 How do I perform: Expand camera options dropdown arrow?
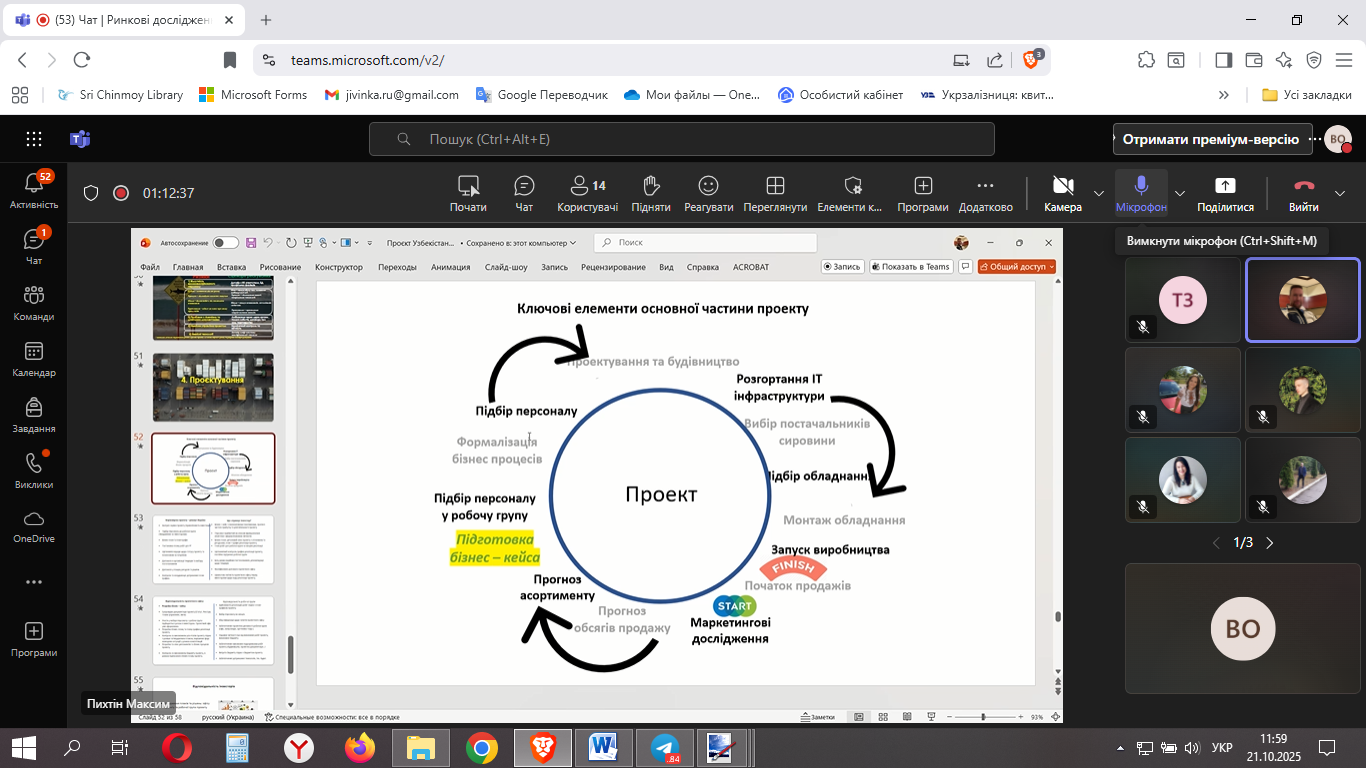click(x=1099, y=193)
